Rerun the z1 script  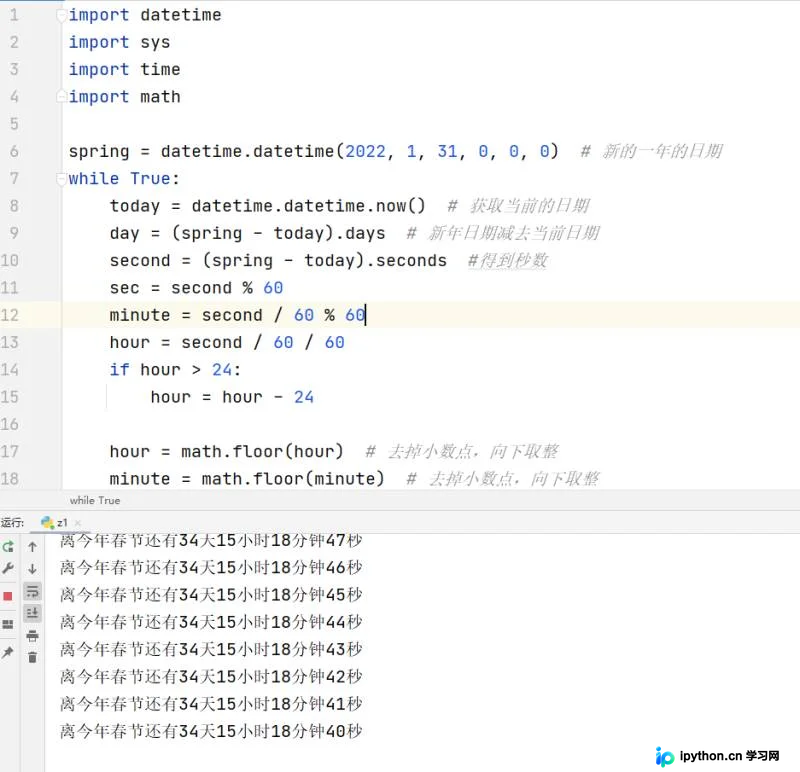click(x=8, y=547)
